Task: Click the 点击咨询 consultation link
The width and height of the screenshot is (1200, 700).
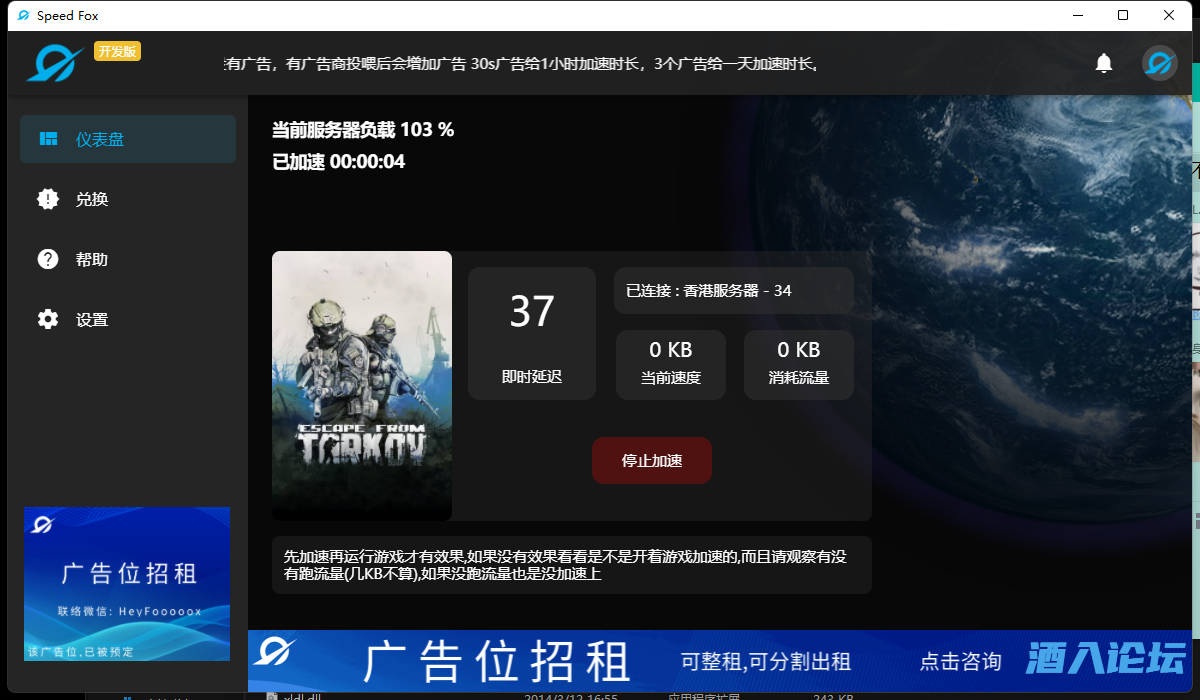Action: (x=960, y=661)
